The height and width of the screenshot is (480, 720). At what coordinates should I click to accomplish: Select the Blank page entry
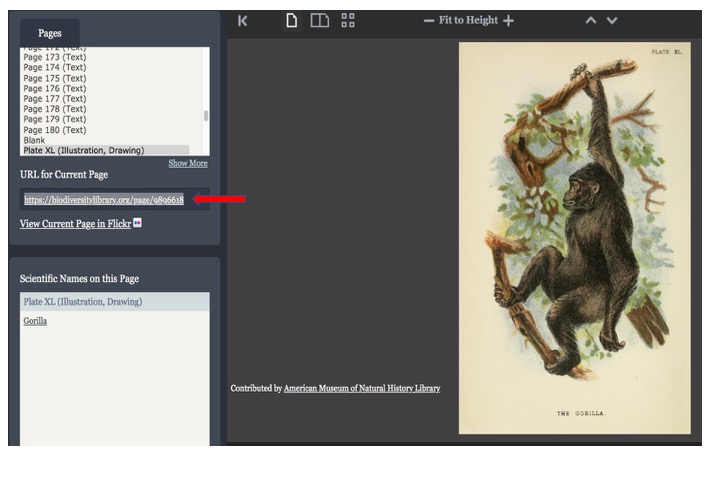[x=34, y=140]
